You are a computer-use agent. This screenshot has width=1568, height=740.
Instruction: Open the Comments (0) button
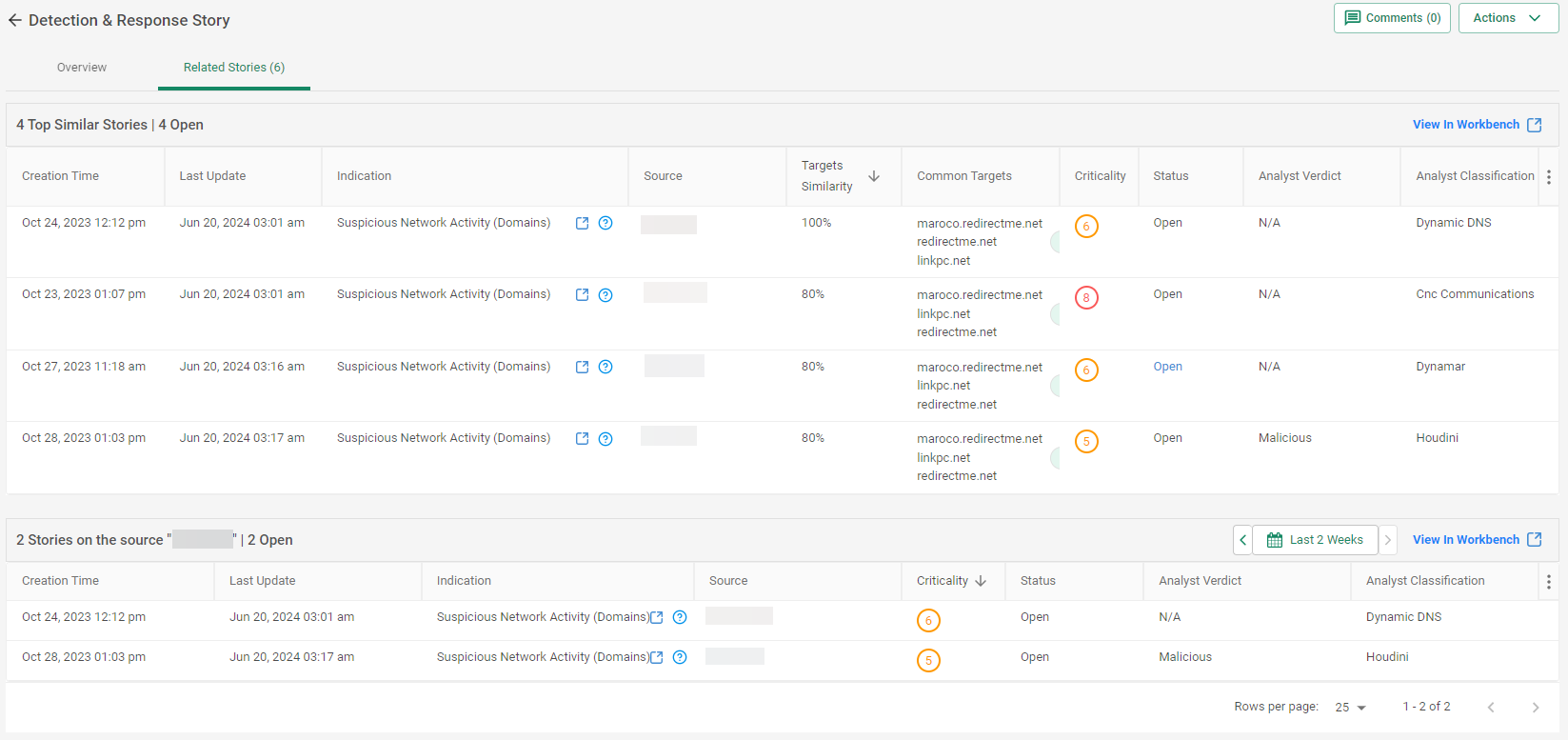1392,18
